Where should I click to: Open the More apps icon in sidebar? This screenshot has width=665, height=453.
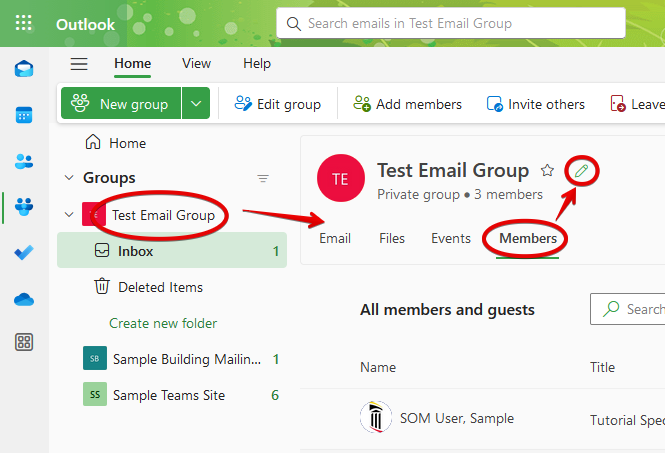pos(24,342)
